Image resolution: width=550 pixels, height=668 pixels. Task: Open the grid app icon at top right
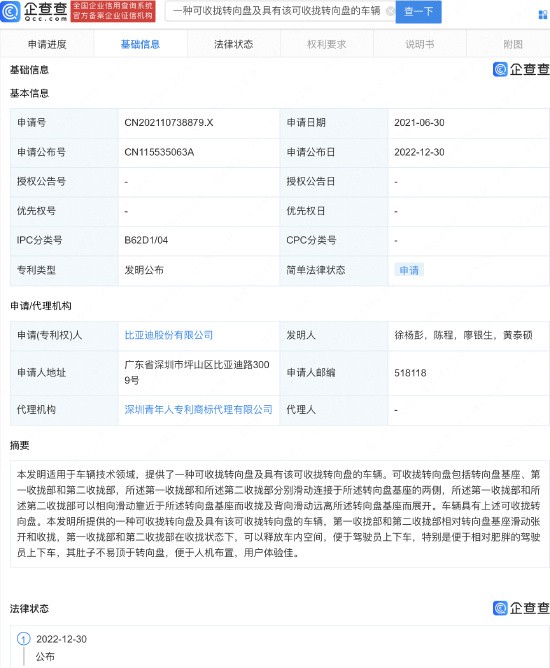(543, 15)
